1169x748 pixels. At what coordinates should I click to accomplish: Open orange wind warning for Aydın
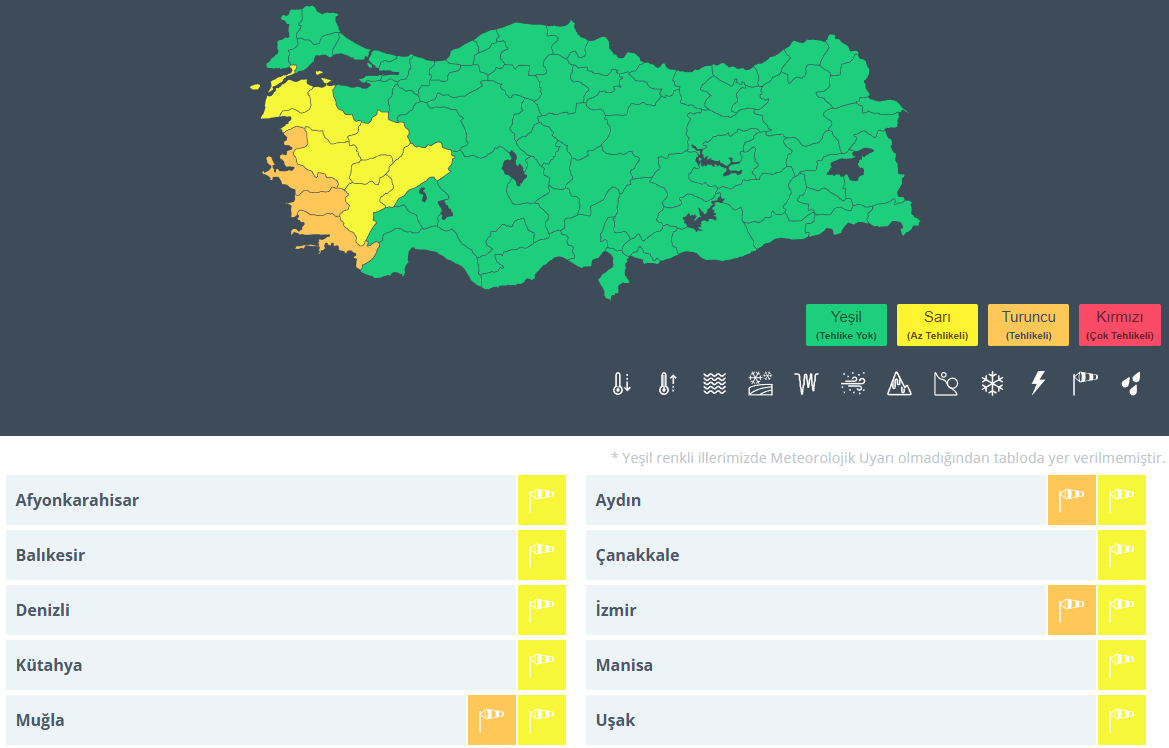pos(1071,500)
